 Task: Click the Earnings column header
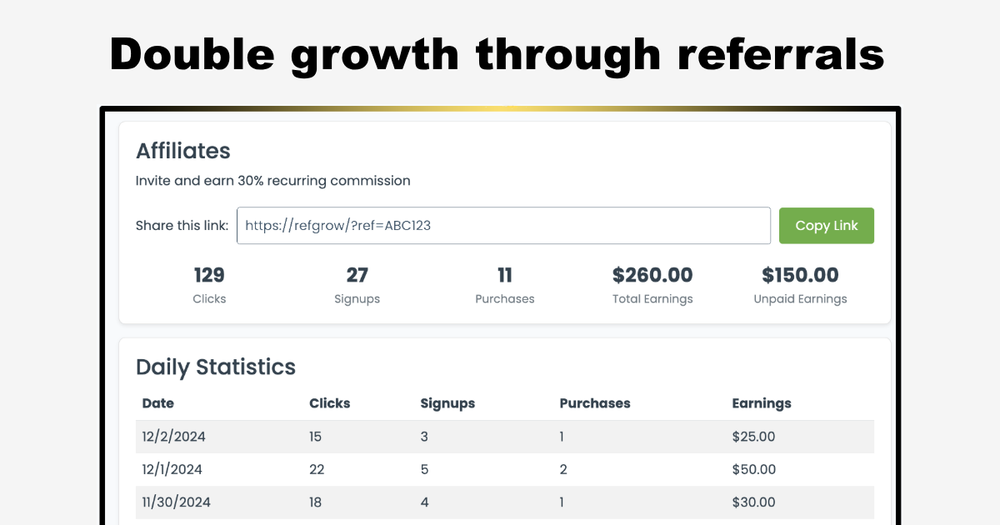point(761,403)
